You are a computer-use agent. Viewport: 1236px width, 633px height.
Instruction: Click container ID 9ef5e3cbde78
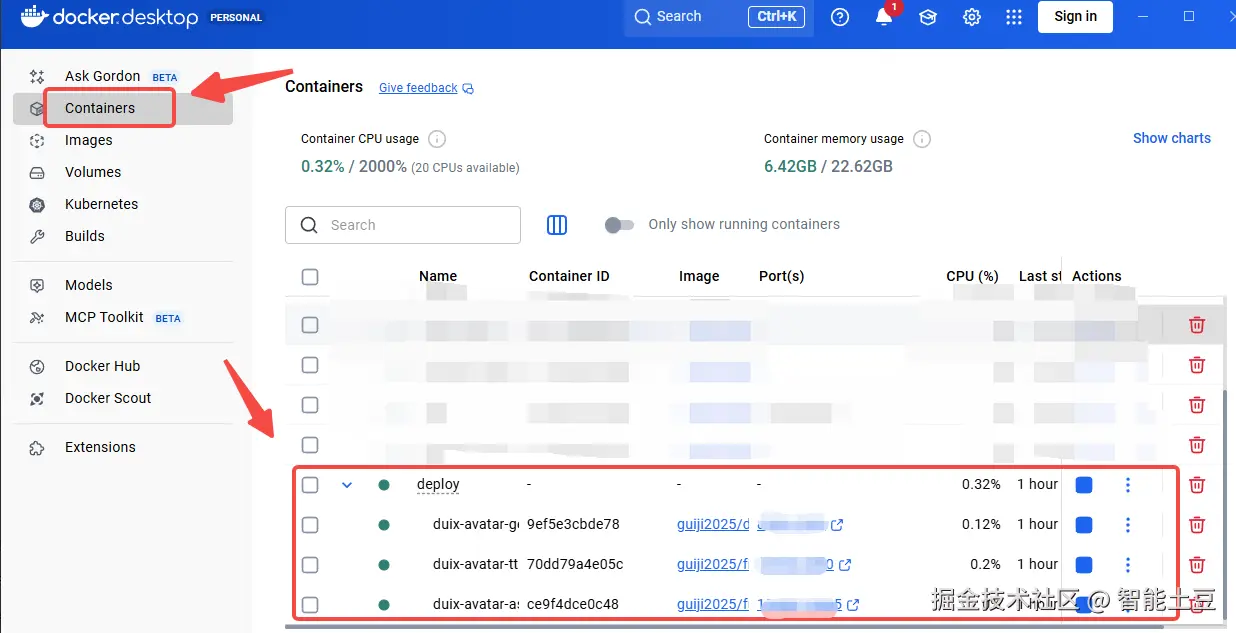[573, 524]
